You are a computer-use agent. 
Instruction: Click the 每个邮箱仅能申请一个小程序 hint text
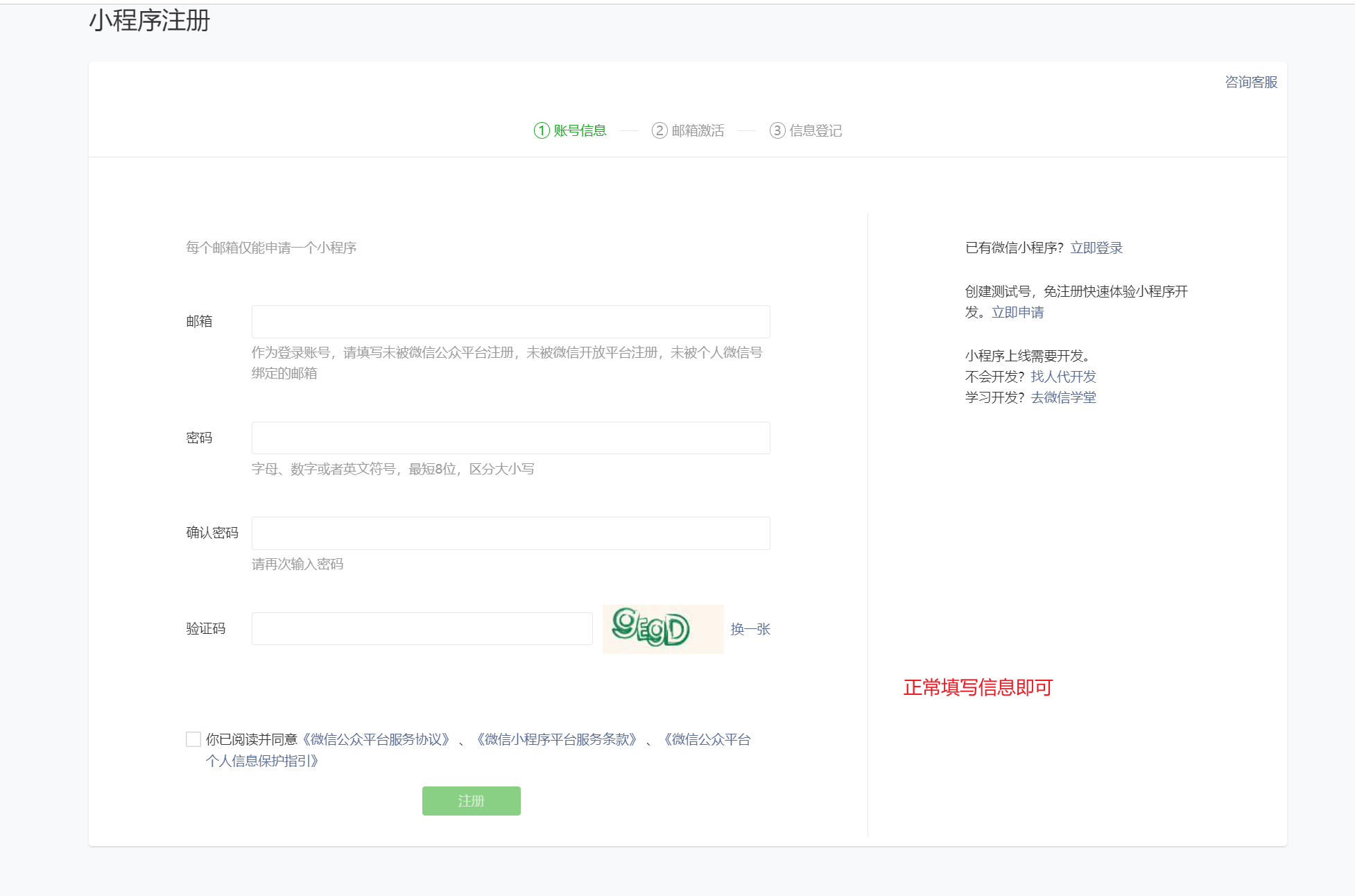(x=271, y=248)
